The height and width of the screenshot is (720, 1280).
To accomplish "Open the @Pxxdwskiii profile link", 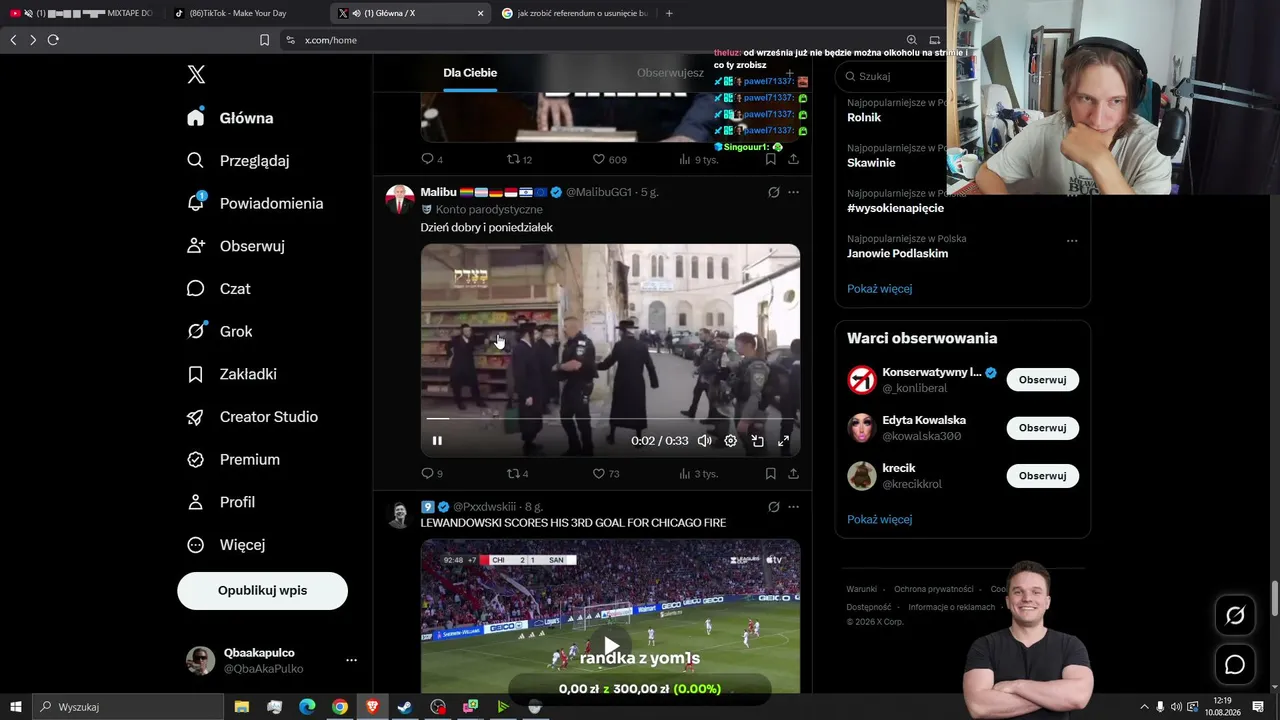I will [x=484, y=507].
